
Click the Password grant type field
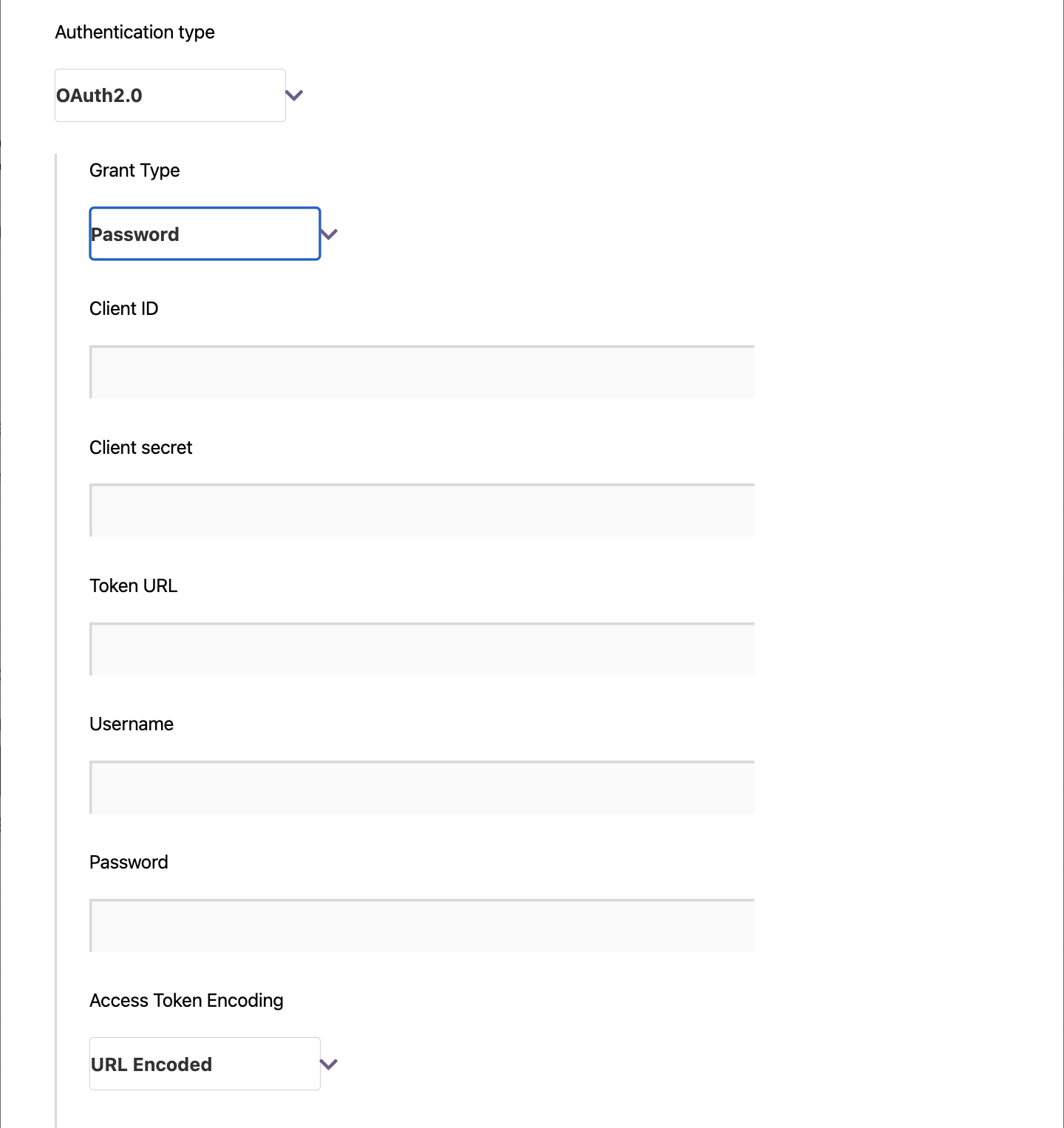point(205,233)
